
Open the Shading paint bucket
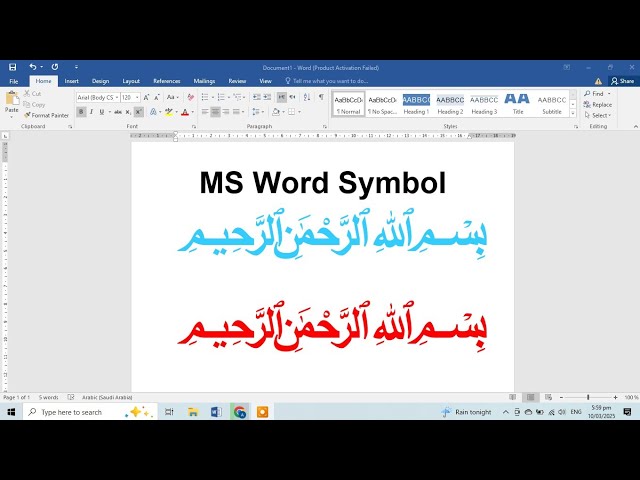pyautogui.click(x=276, y=112)
